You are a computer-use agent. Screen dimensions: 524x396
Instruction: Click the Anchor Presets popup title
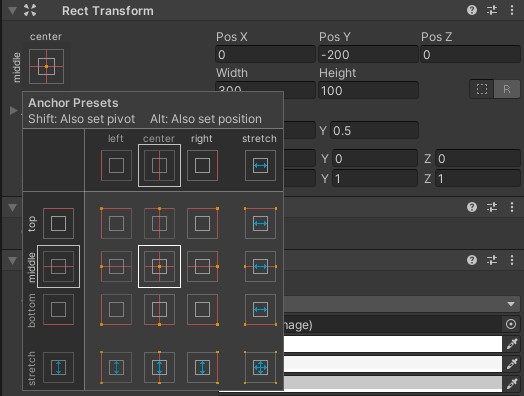click(73, 103)
